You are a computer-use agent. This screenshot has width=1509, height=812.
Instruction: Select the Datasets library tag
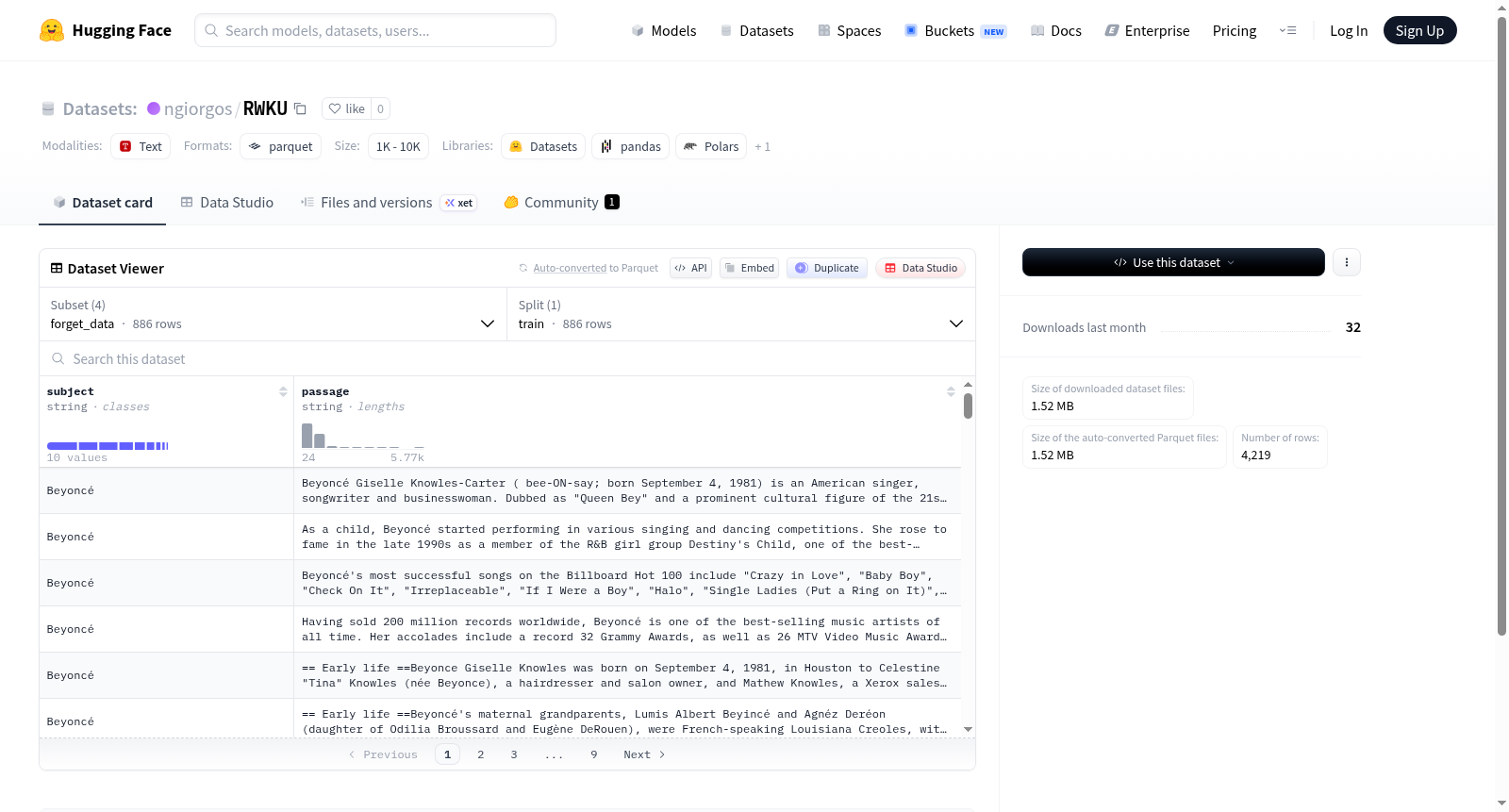(543, 146)
